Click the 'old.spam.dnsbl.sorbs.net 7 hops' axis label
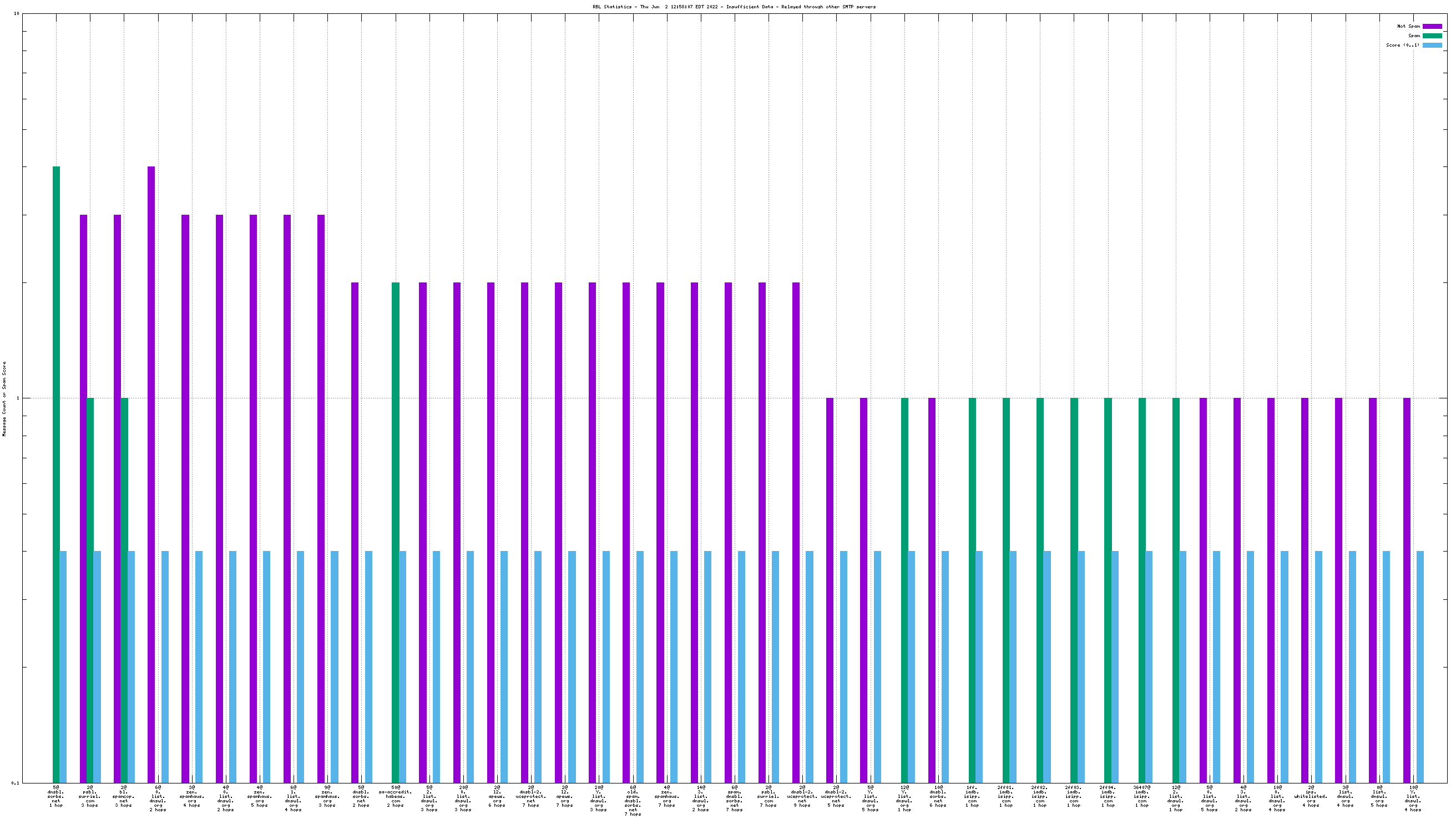The height and width of the screenshot is (819, 1456). point(633,800)
